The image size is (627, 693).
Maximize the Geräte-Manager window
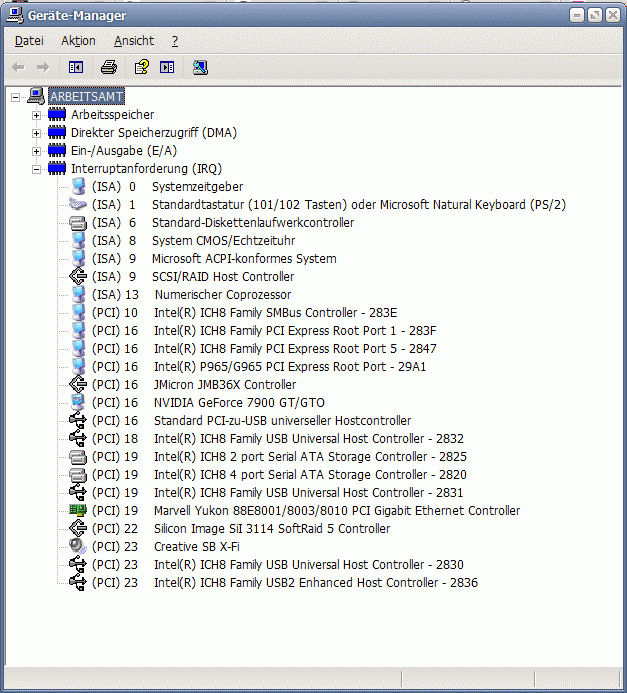coord(595,15)
